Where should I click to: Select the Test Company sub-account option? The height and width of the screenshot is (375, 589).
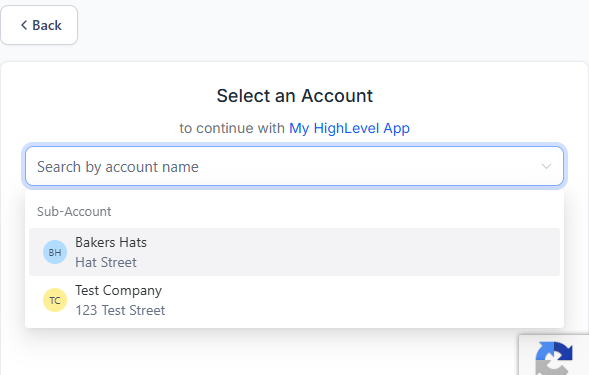tap(294, 300)
